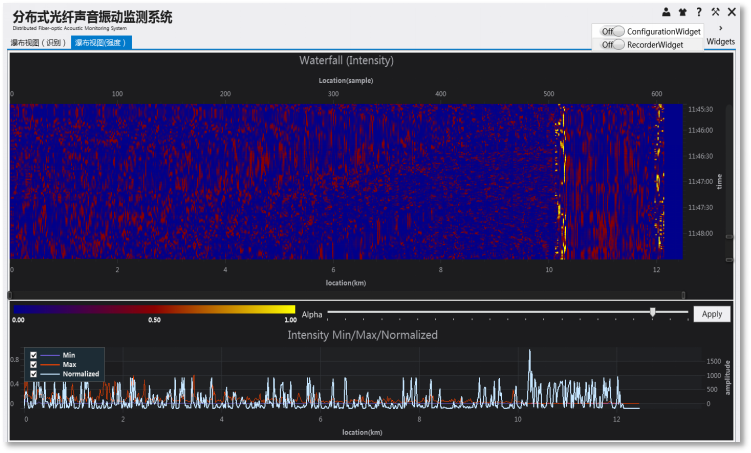Click the Intensity Min/Max/Normalized title
Screen dimensions: 751x453
click(363, 335)
